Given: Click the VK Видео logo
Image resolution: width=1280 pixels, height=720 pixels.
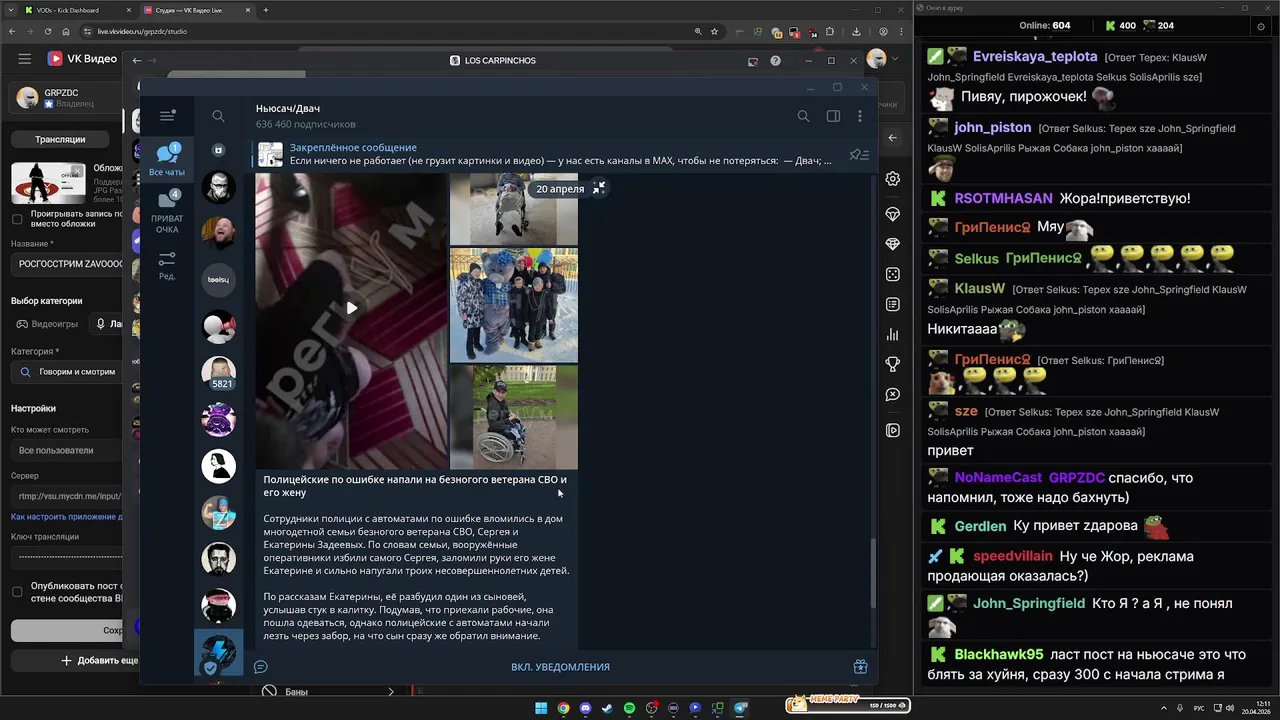Looking at the screenshot, I should point(82,59).
